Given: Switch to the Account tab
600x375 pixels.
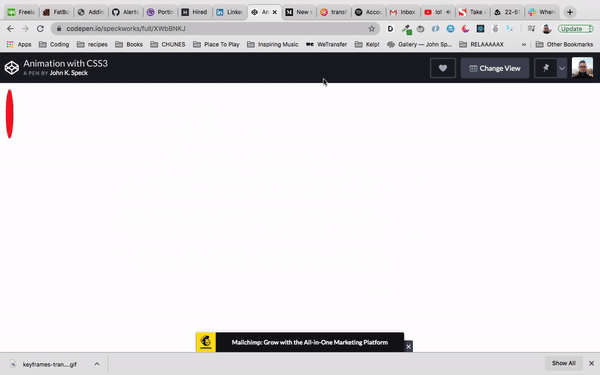Looking at the screenshot, I should pos(368,12).
